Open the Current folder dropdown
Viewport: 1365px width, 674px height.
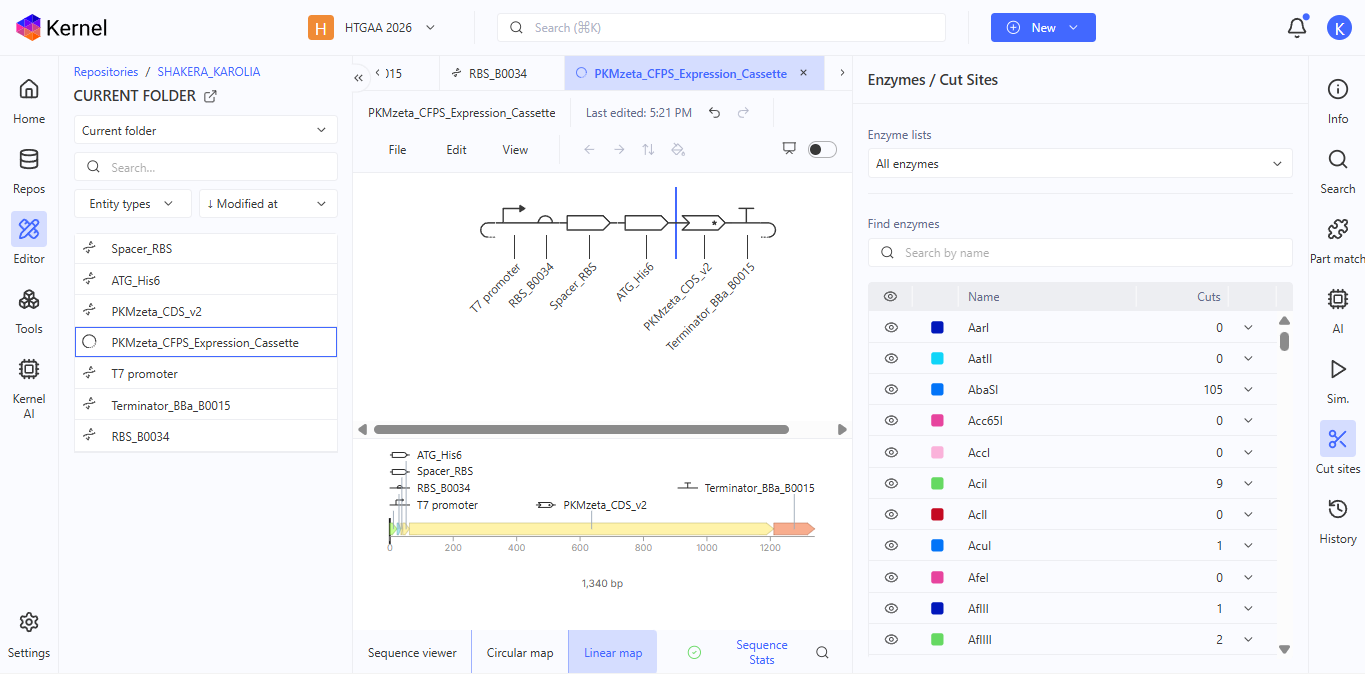pyautogui.click(x=206, y=130)
